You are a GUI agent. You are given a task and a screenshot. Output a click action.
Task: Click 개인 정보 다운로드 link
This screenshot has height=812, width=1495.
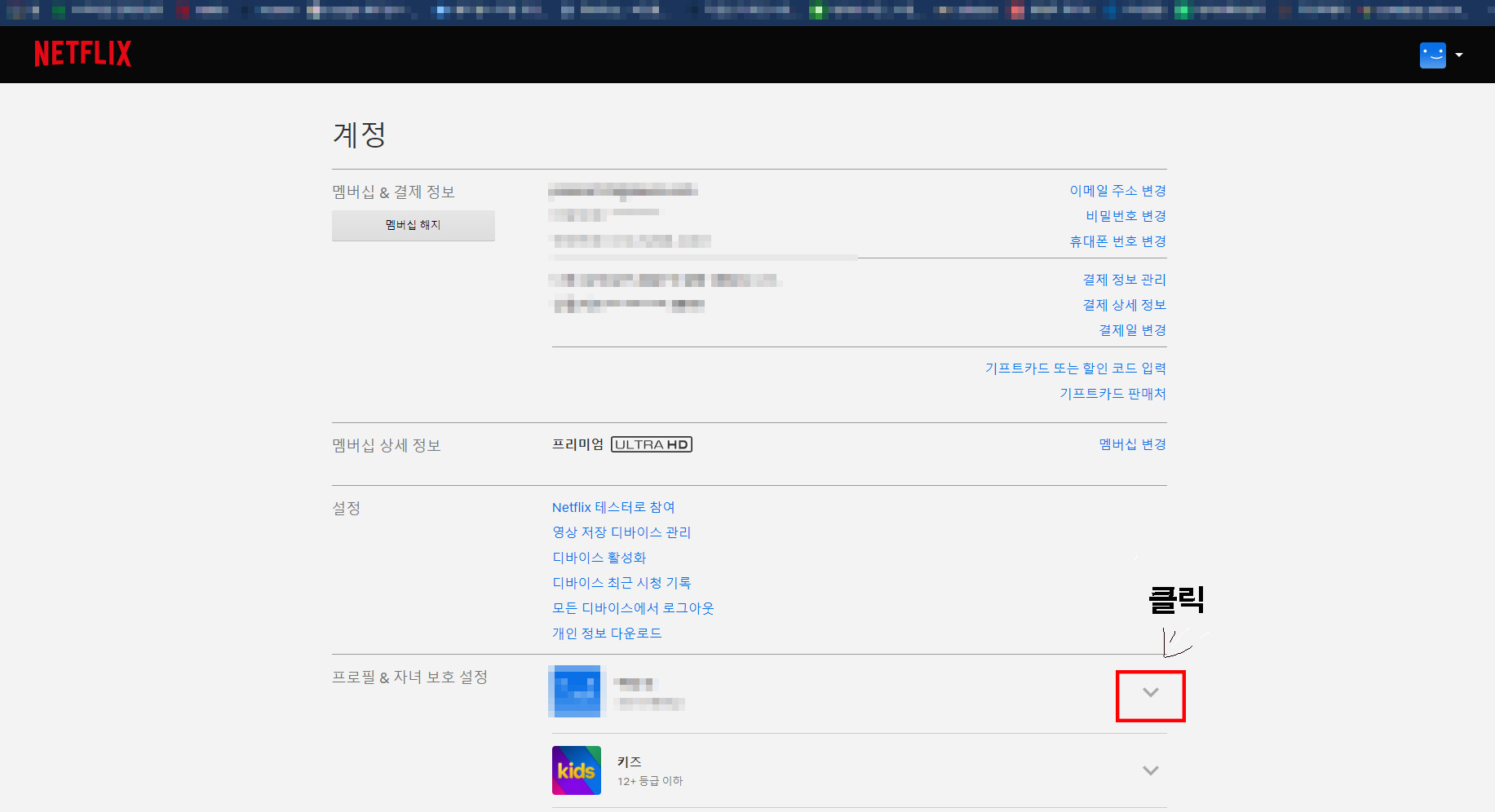pos(607,633)
